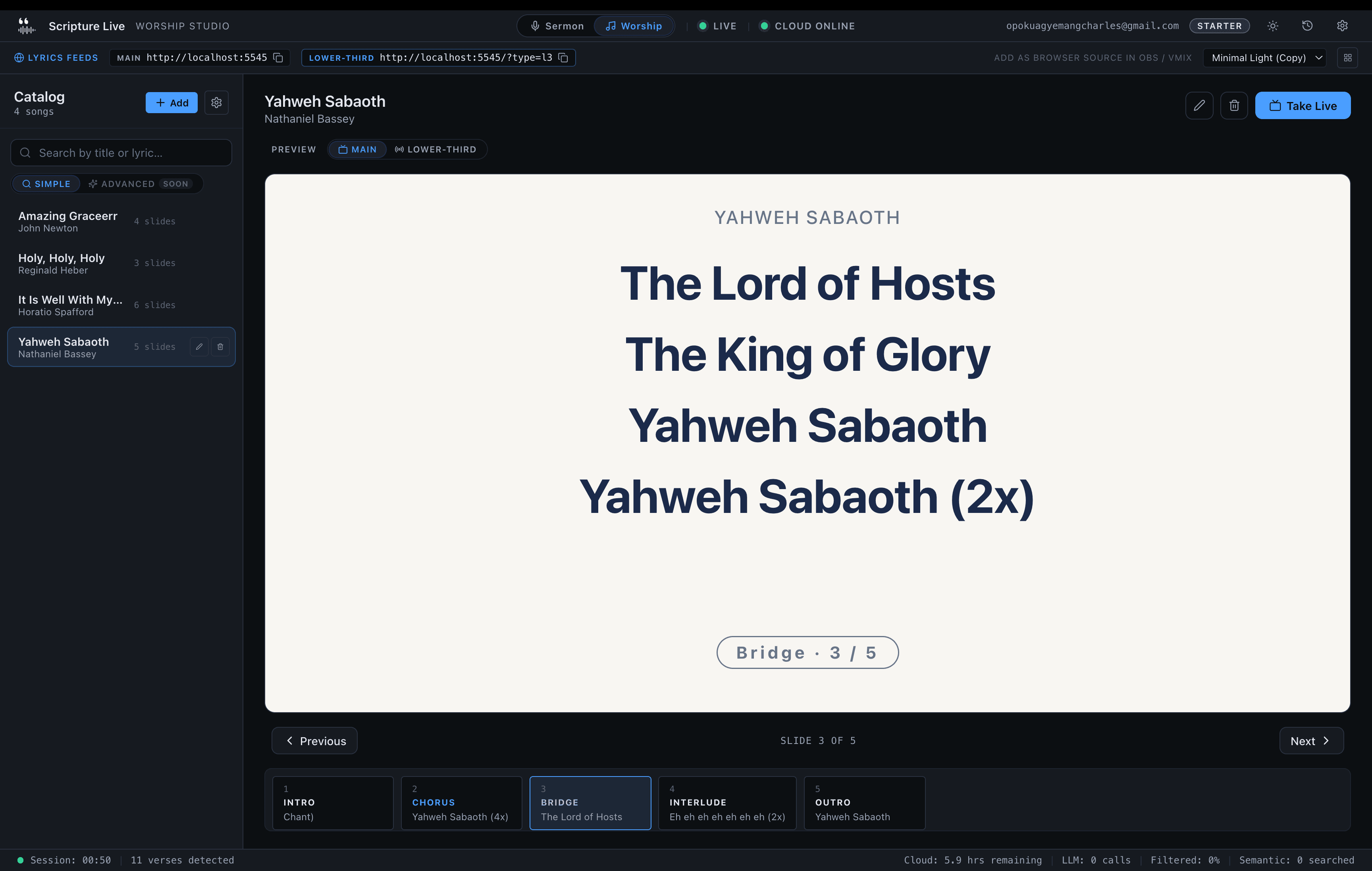Click the large slide preview area
Image resolution: width=1372 pixels, height=871 pixels.
point(807,443)
